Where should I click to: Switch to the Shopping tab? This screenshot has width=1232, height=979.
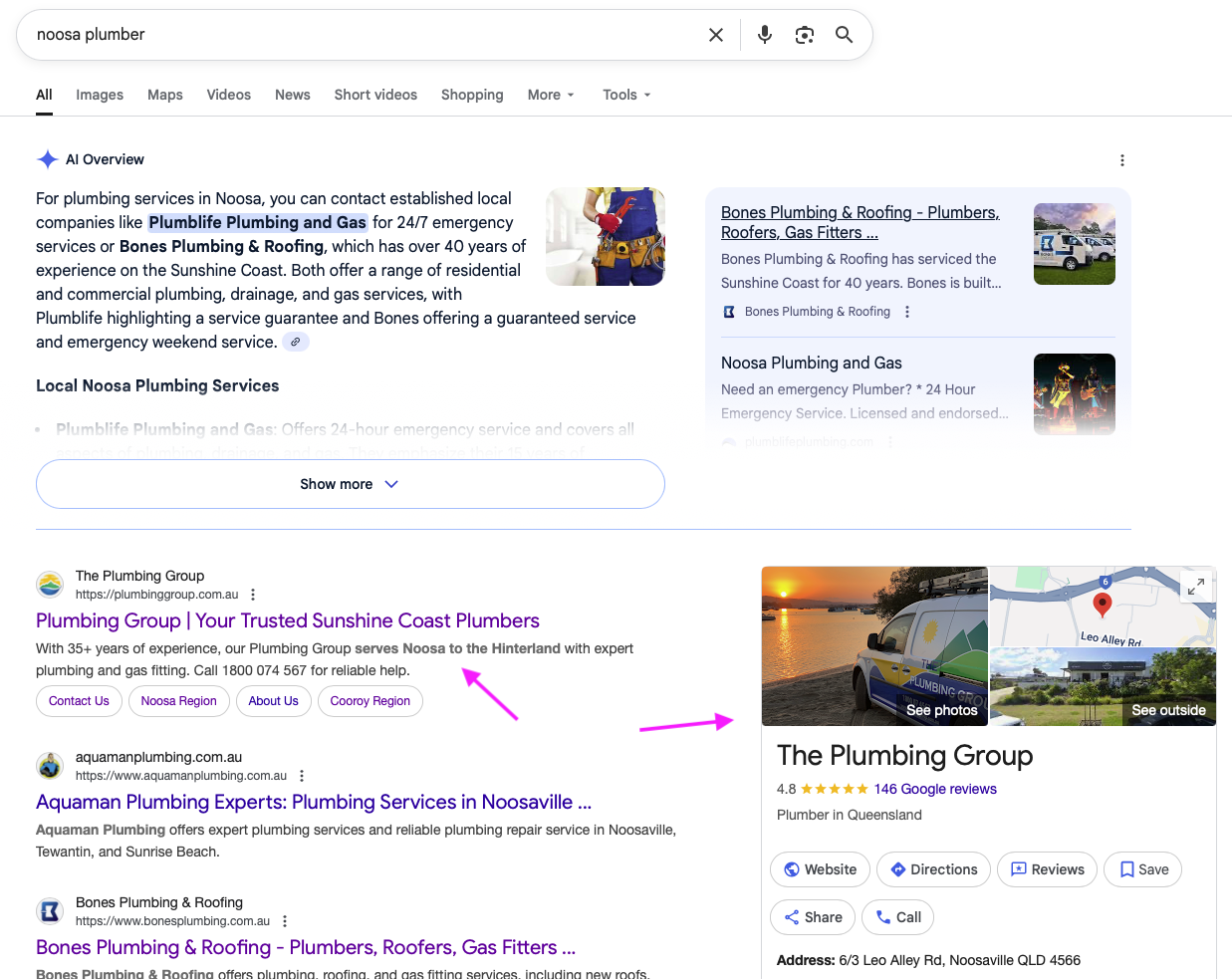471,95
